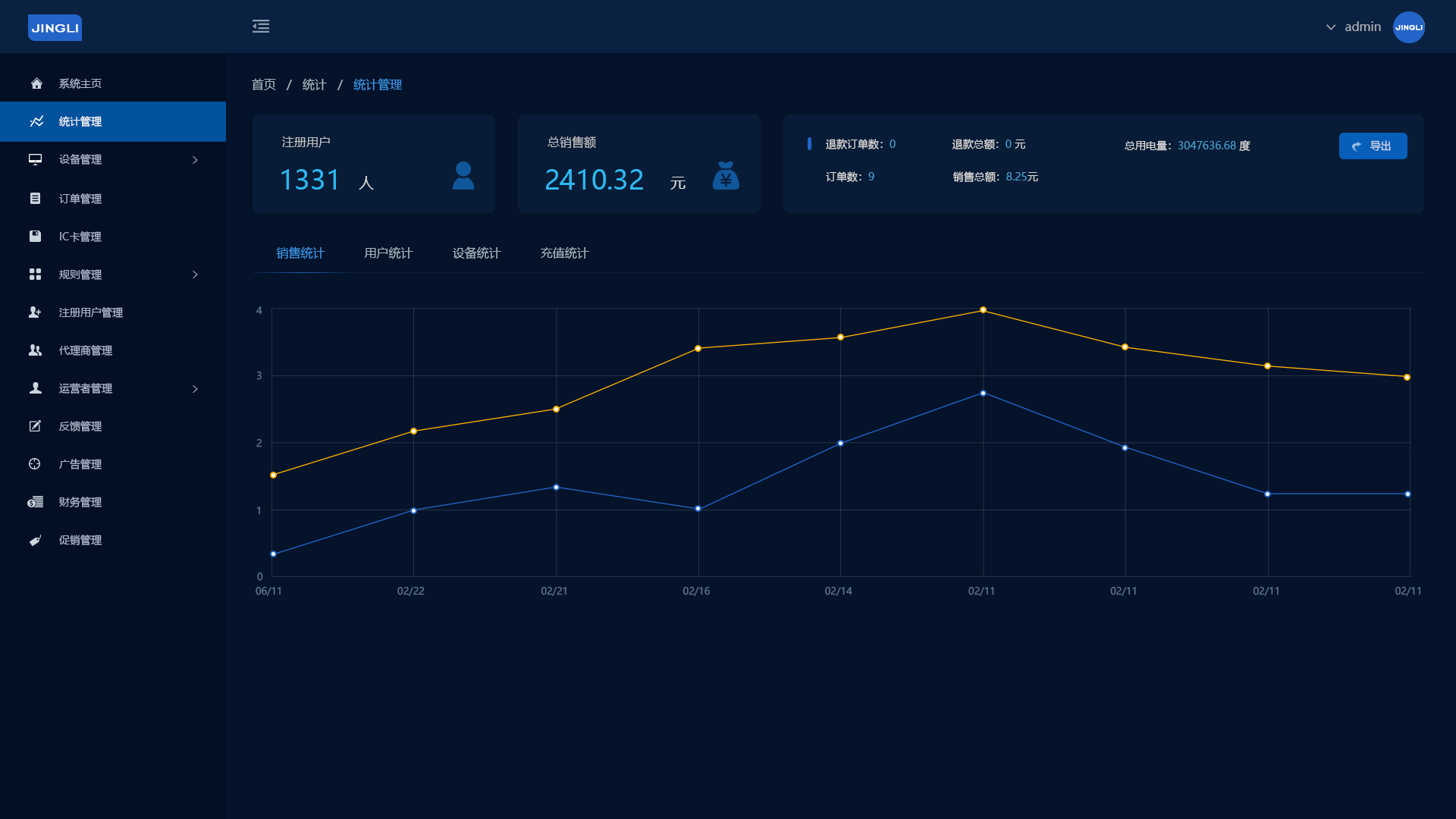Switch to the 用户统计 tab

pyautogui.click(x=388, y=253)
